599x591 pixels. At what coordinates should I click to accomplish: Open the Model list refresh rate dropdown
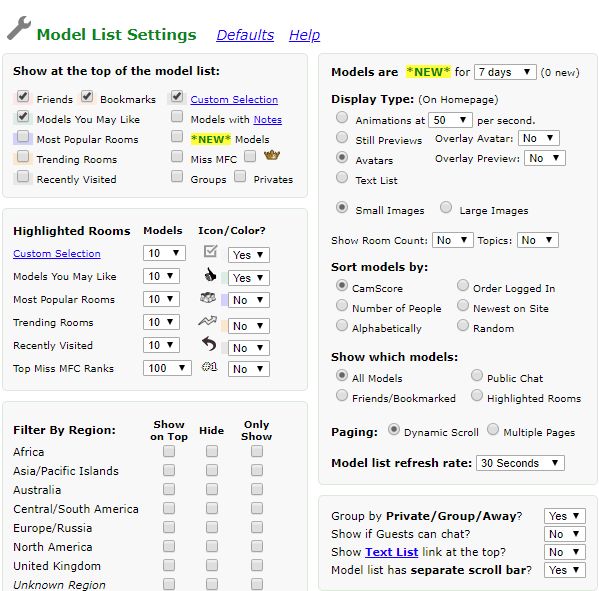click(x=520, y=463)
